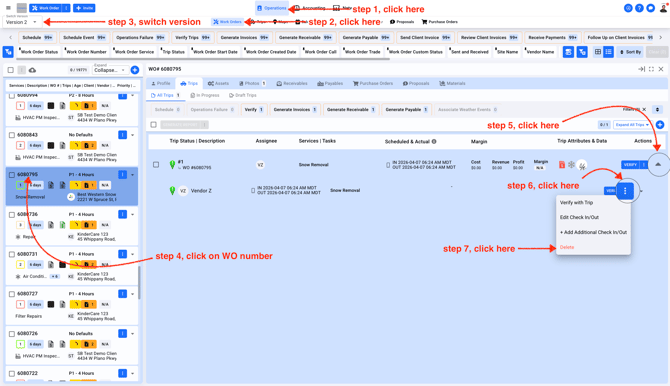Enter fullscreen for WO# 6080795 panel
This screenshot has width=670, height=386.
[651, 69]
